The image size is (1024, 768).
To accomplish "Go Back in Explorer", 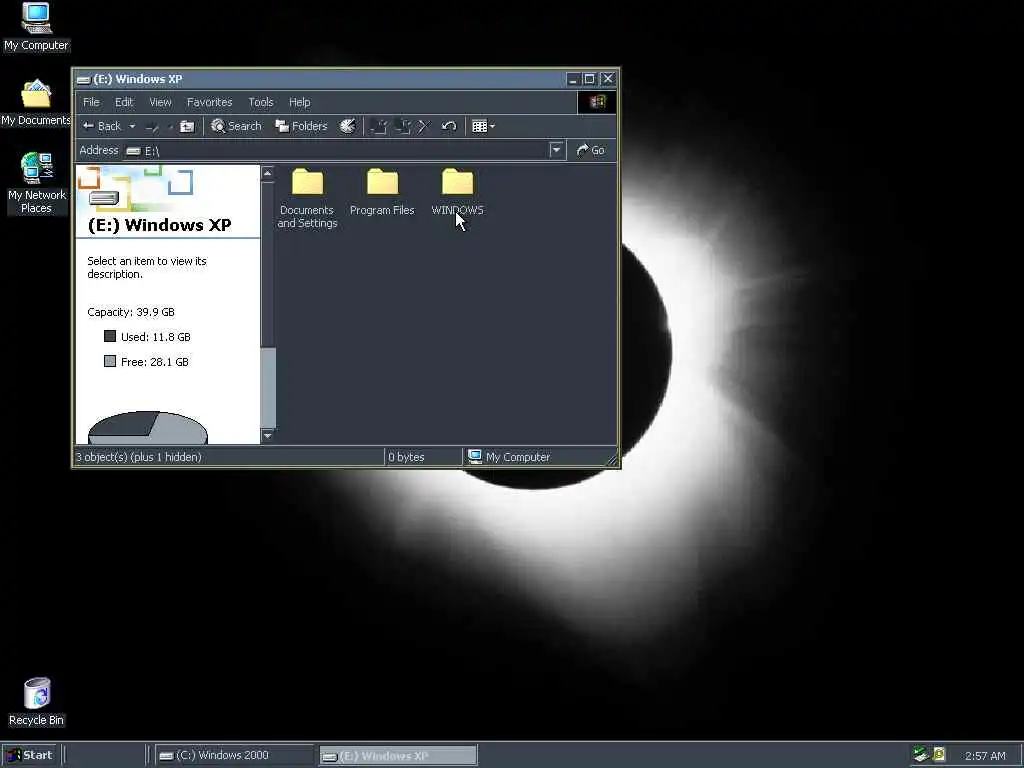I will coord(102,126).
